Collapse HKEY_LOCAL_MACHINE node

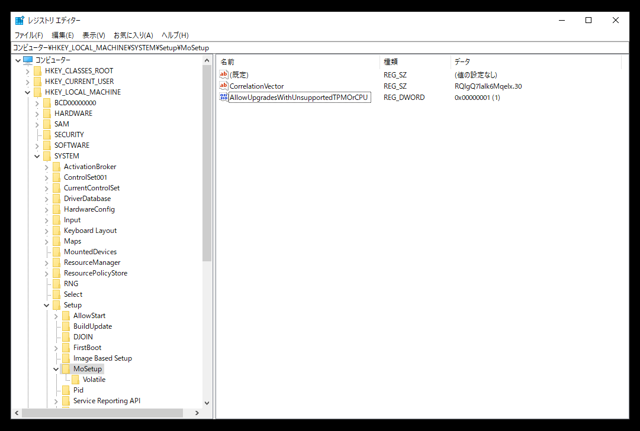(27, 92)
